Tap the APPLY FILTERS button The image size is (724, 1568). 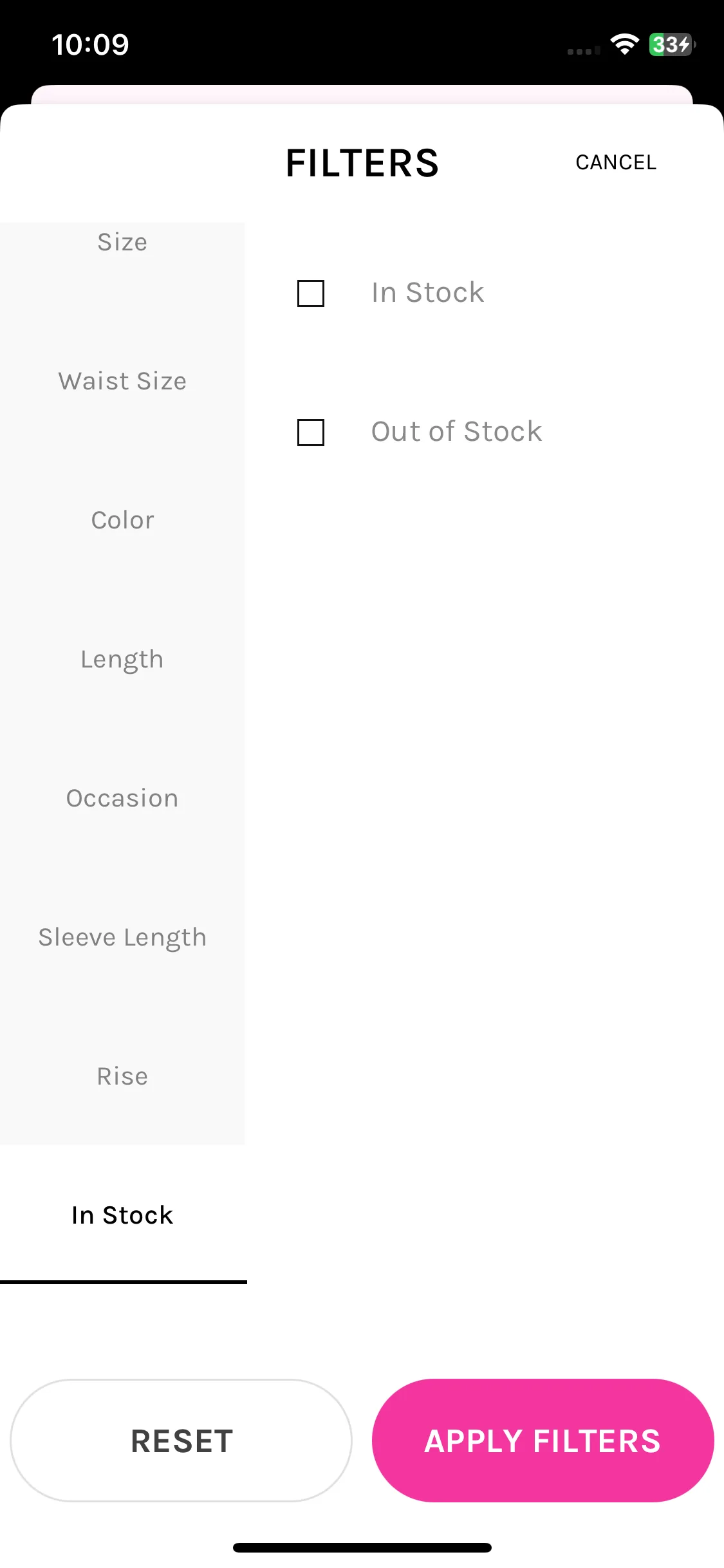tap(543, 1441)
